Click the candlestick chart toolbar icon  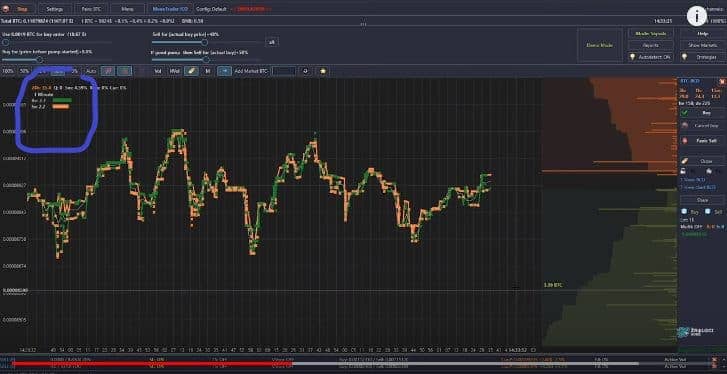pos(124,71)
